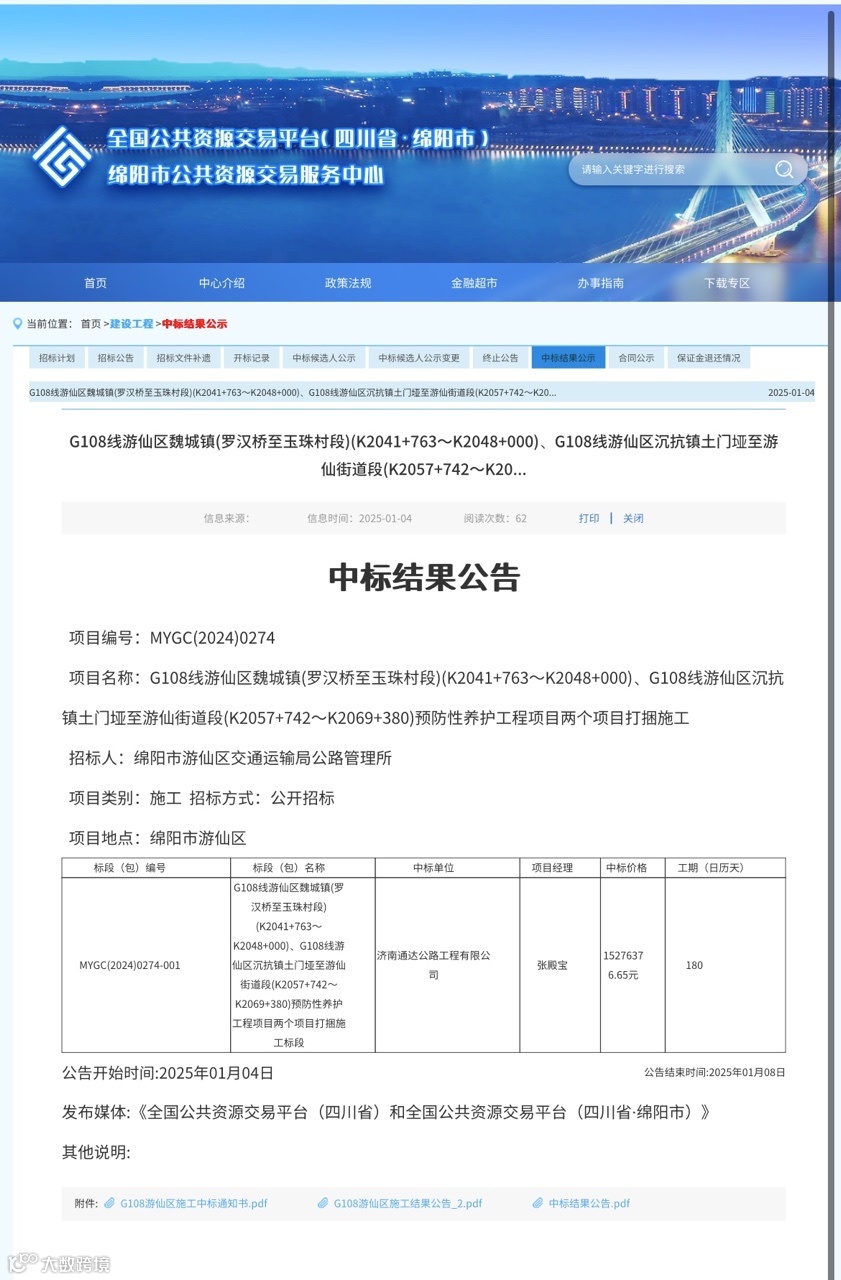Download 中标结果公告.pdf attachment

coord(589,1203)
